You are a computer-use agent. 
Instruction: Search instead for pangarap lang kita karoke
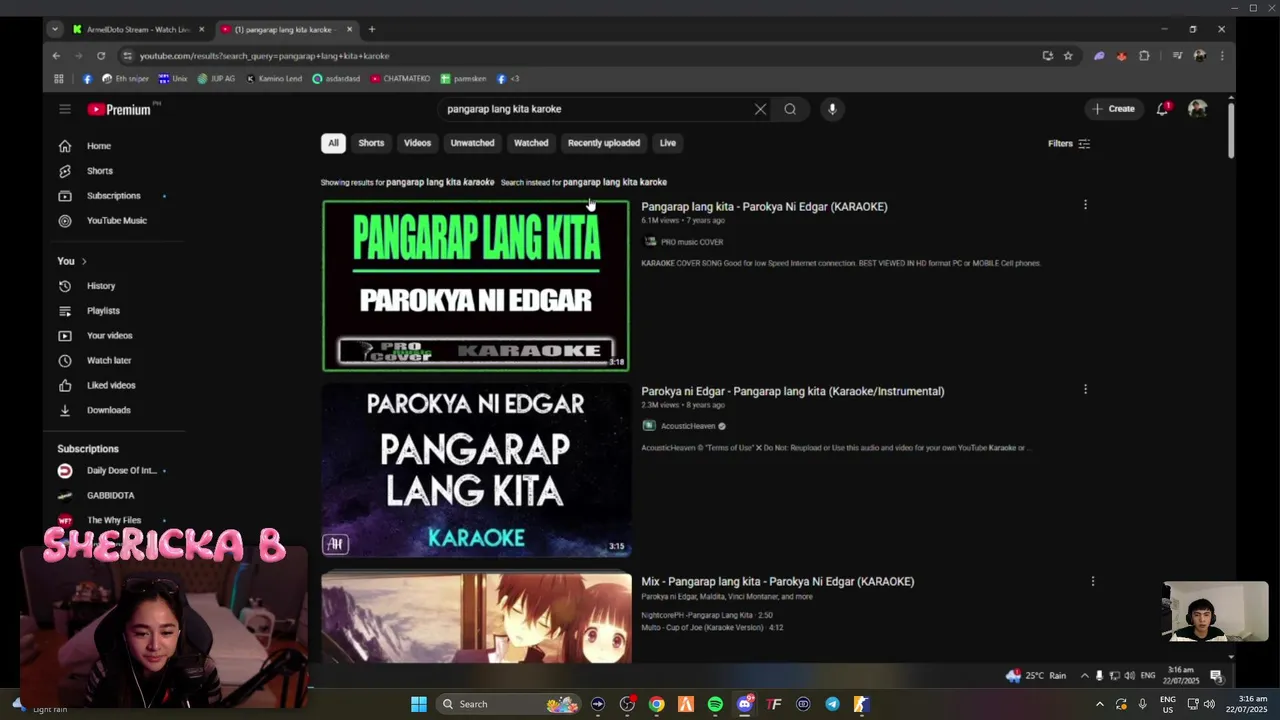pyautogui.click(x=614, y=182)
